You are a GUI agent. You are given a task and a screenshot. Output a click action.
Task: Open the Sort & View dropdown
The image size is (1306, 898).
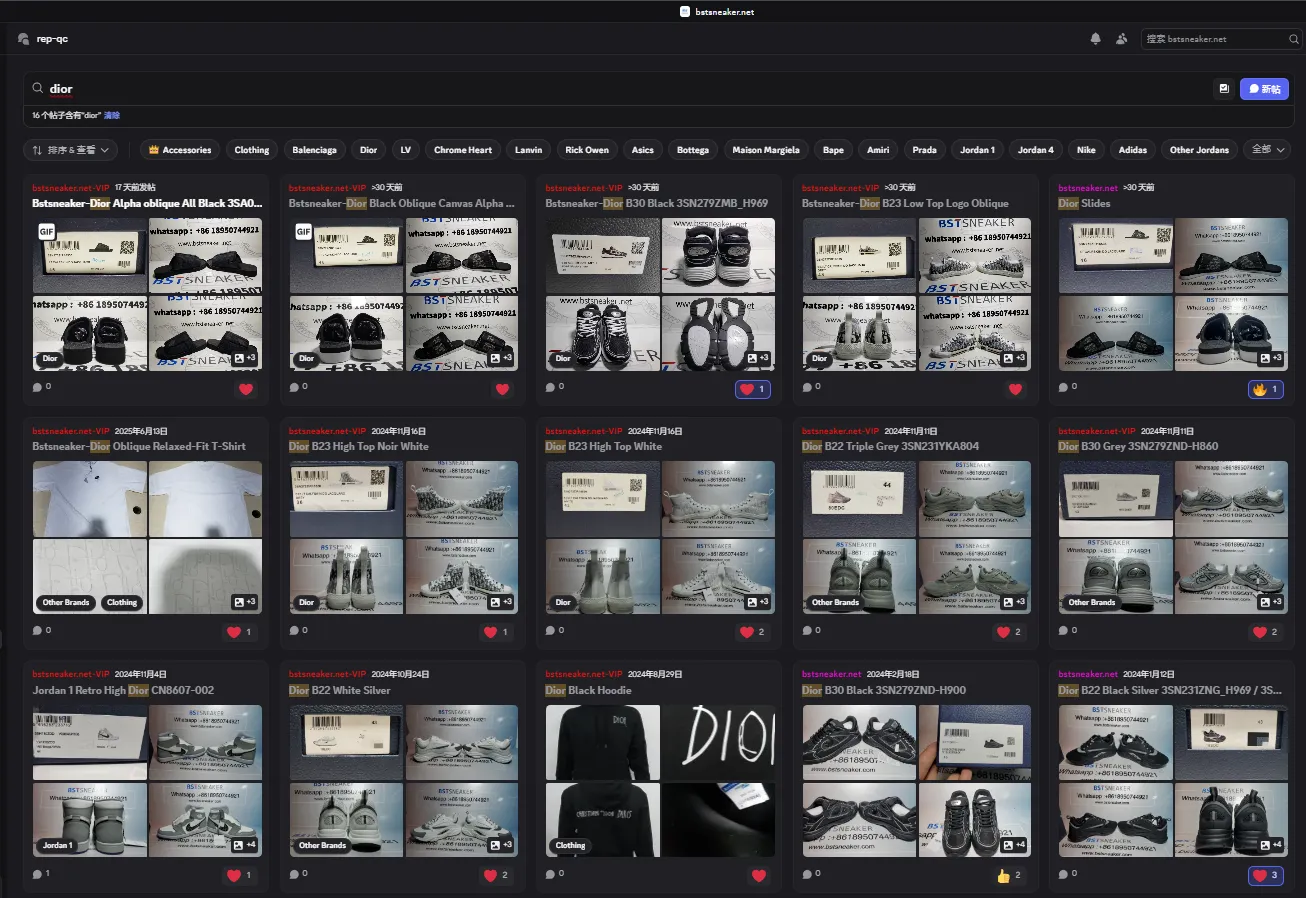coord(70,150)
